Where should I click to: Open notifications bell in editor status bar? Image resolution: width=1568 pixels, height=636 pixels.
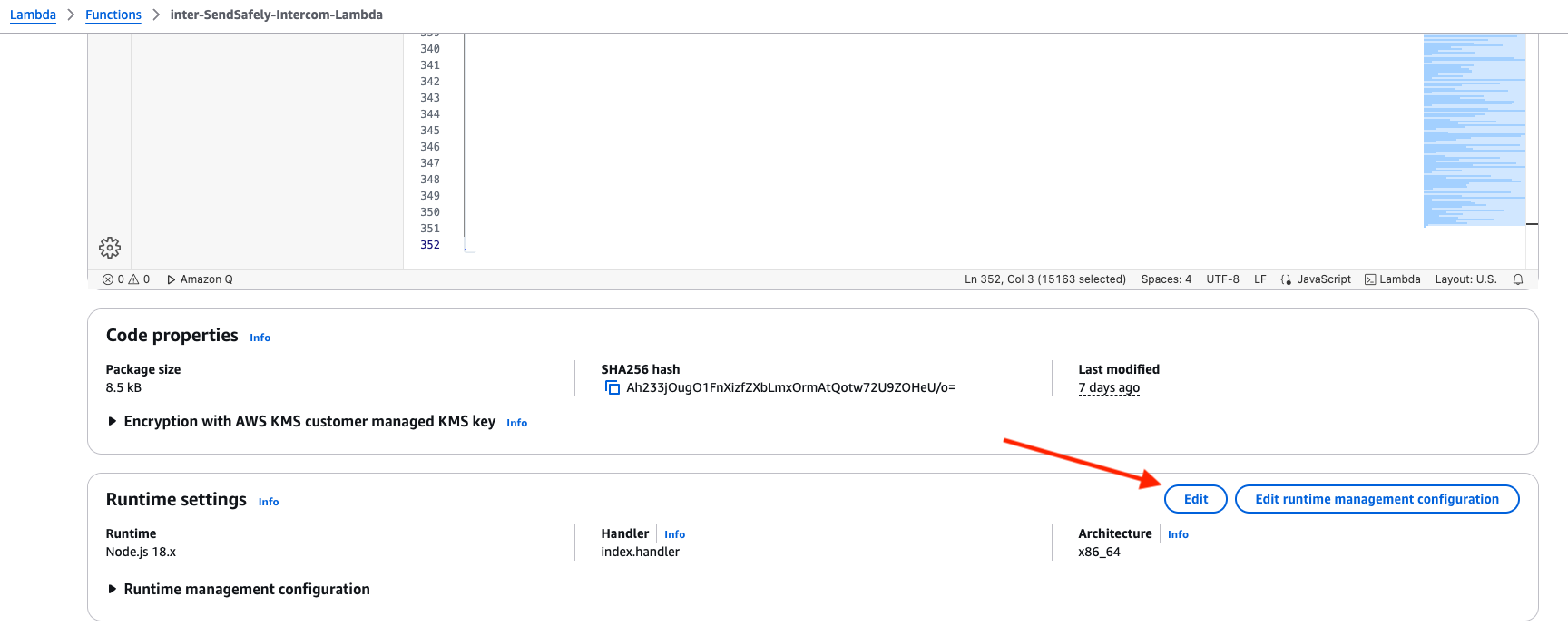1518,279
